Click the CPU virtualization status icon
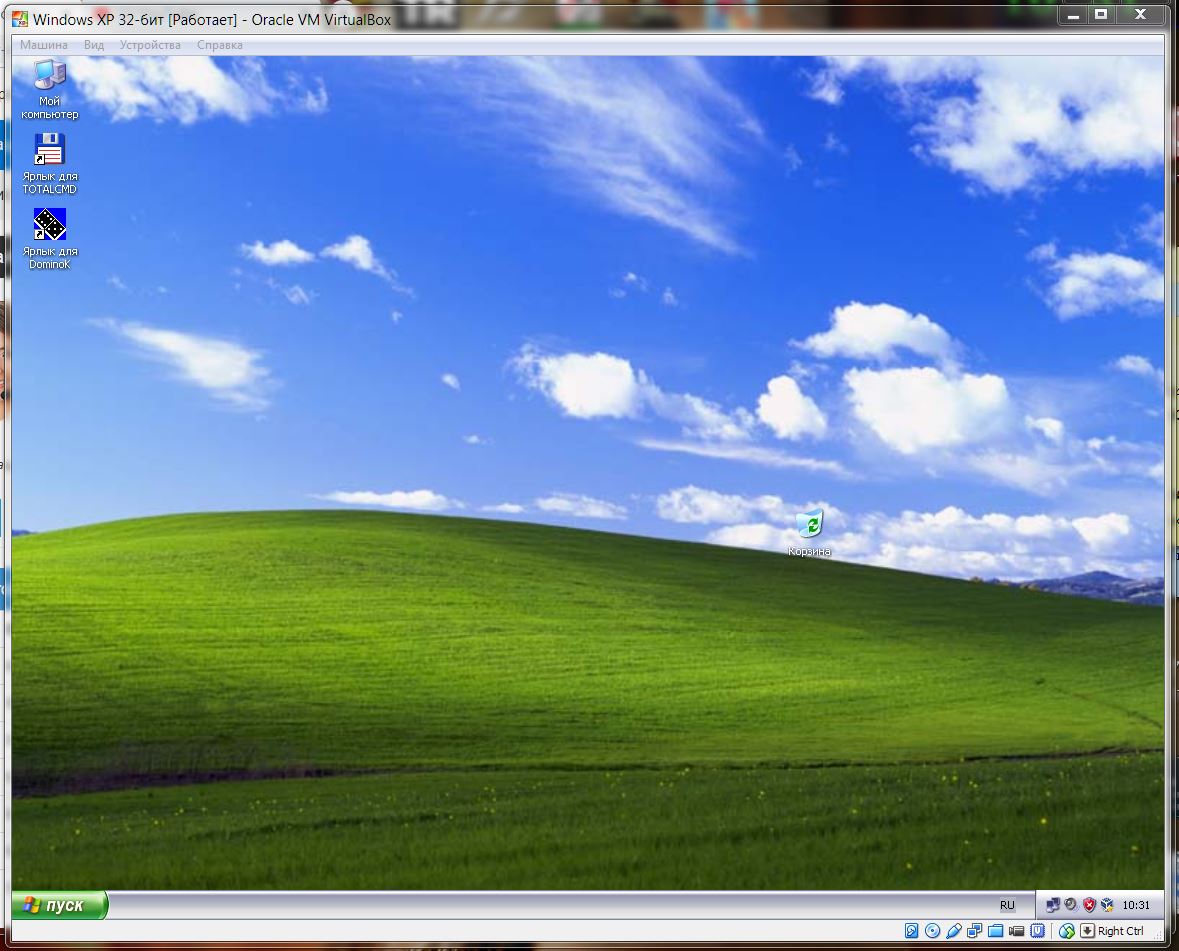The image size is (1179, 951). (x=1038, y=931)
